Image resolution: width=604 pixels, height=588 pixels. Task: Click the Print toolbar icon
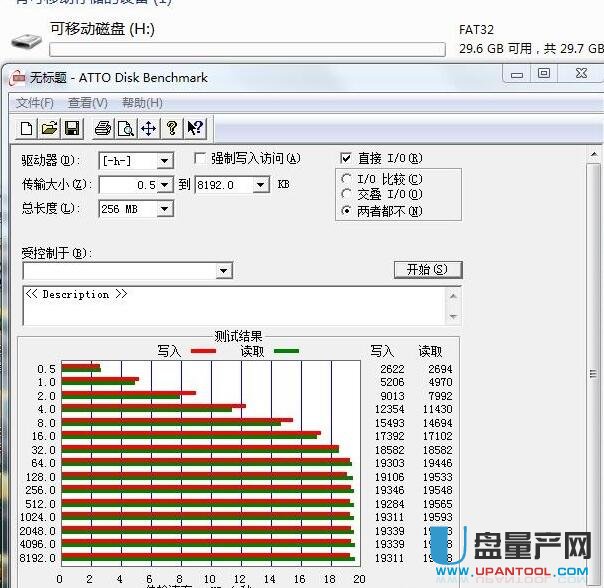point(102,128)
